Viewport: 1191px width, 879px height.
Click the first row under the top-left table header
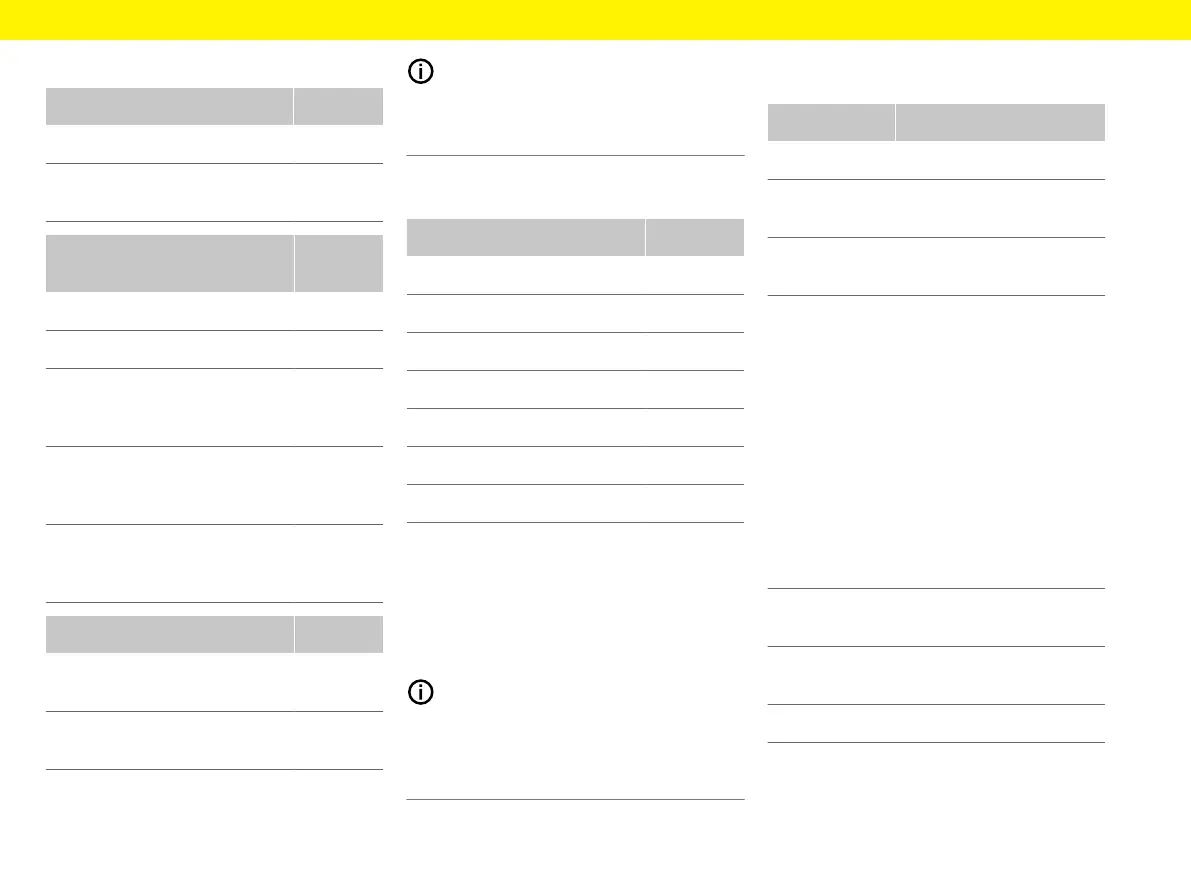coord(214,144)
